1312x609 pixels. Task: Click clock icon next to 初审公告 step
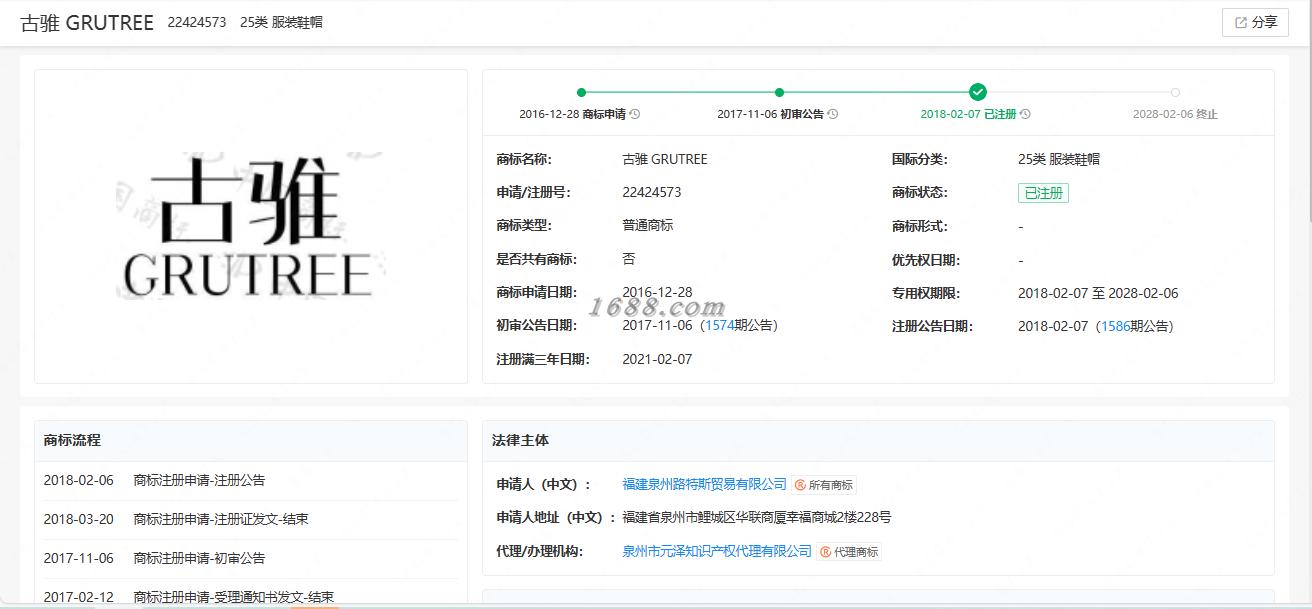point(833,114)
